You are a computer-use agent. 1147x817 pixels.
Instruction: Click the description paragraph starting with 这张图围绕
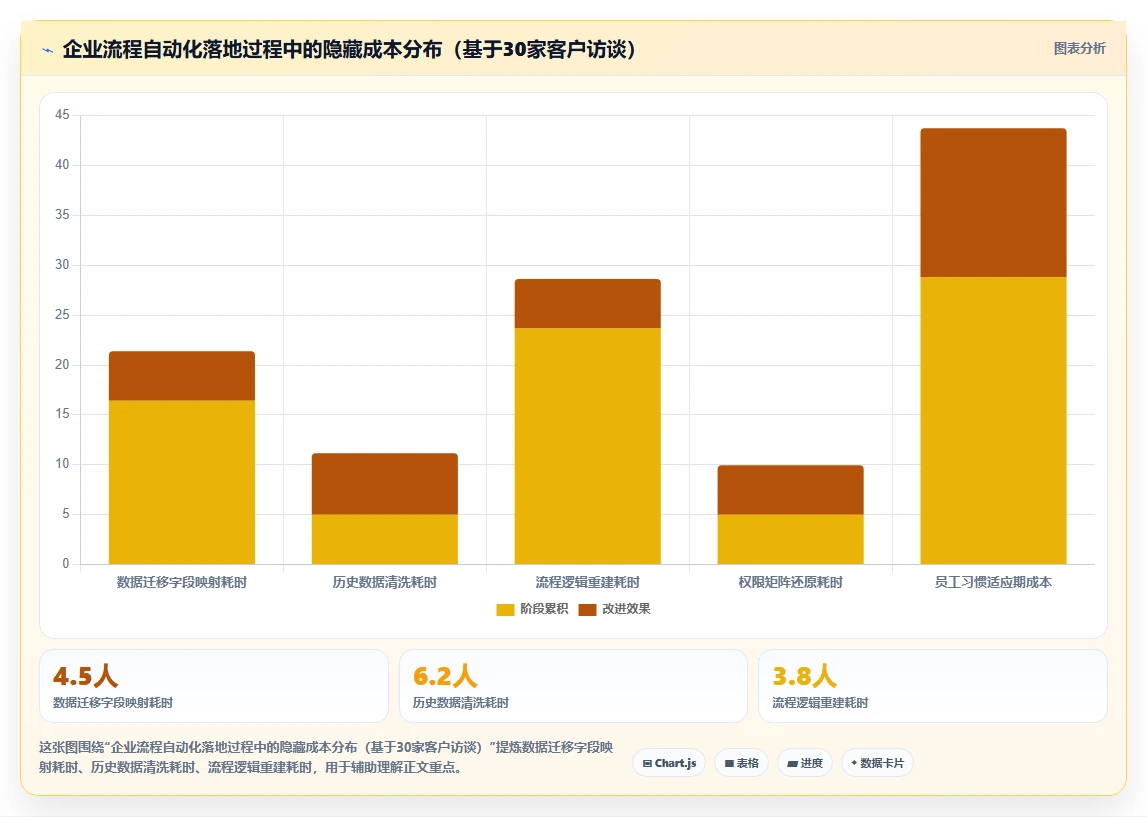pyautogui.click(x=326, y=757)
